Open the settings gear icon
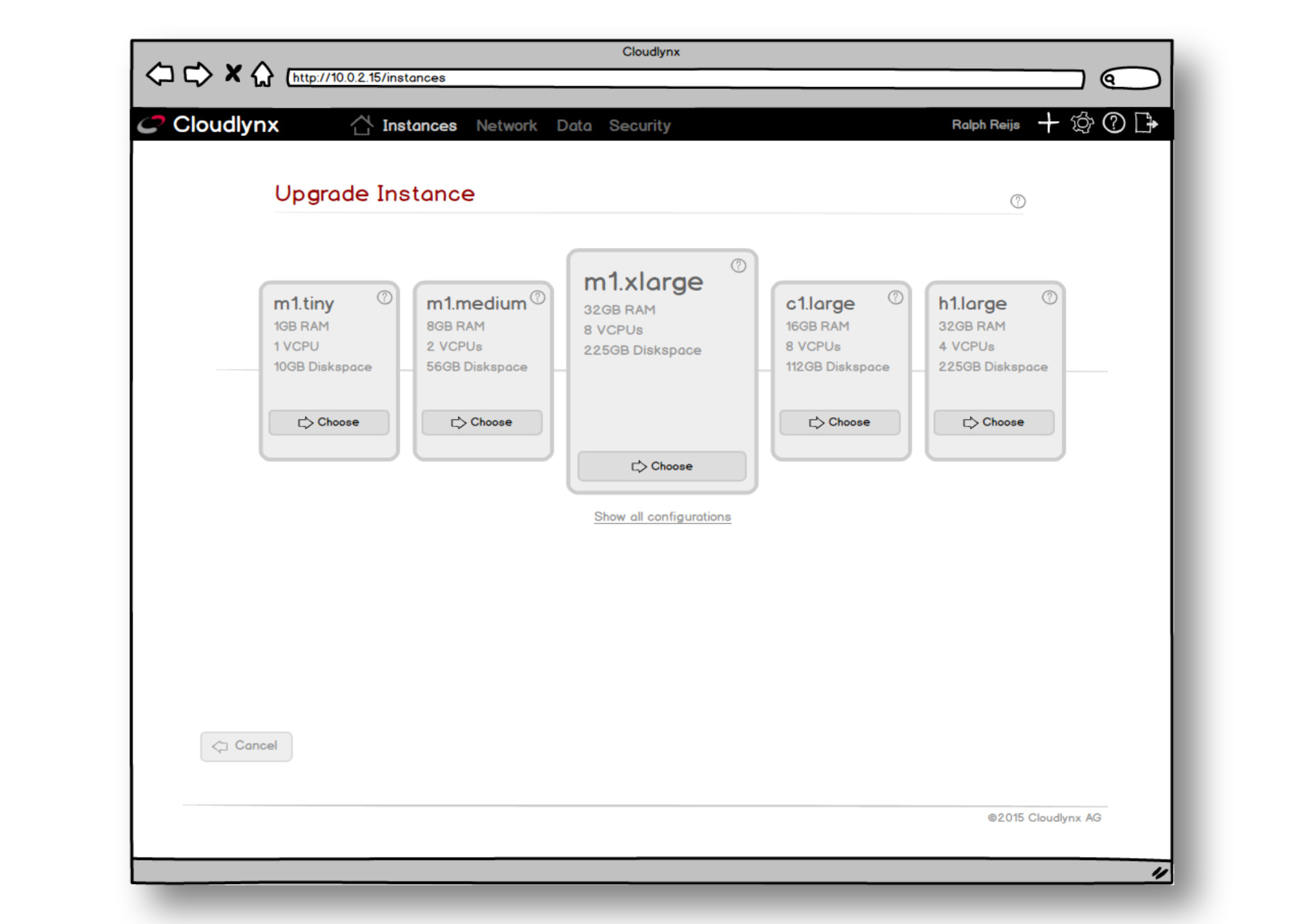Image resolution: width=1308 pixels, height=924 pixels. coord(1082,123)
